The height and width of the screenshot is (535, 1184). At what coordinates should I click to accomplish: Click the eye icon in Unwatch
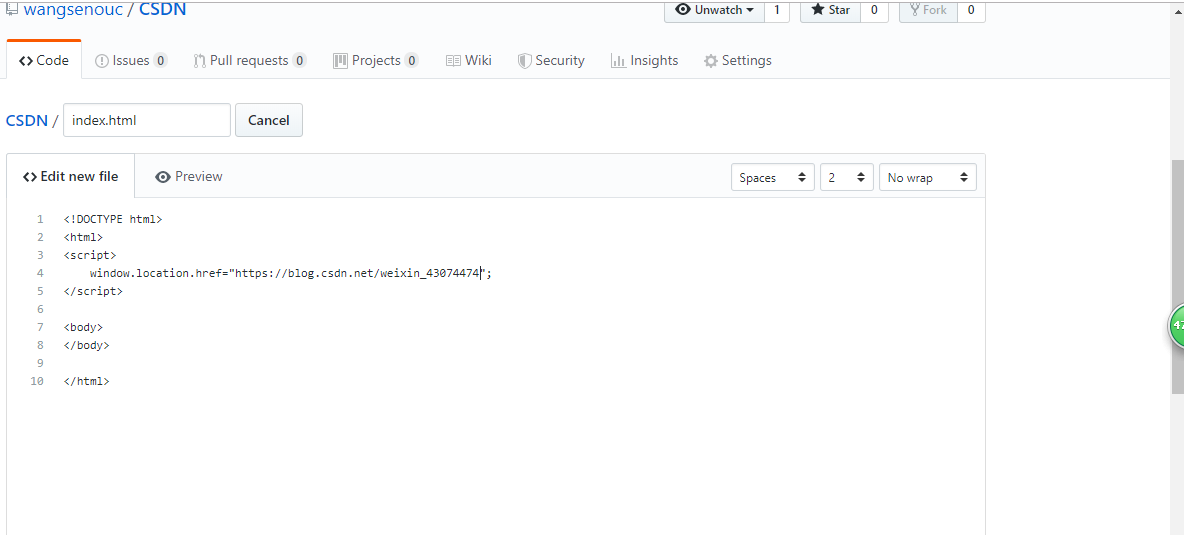tap(683, 10)
